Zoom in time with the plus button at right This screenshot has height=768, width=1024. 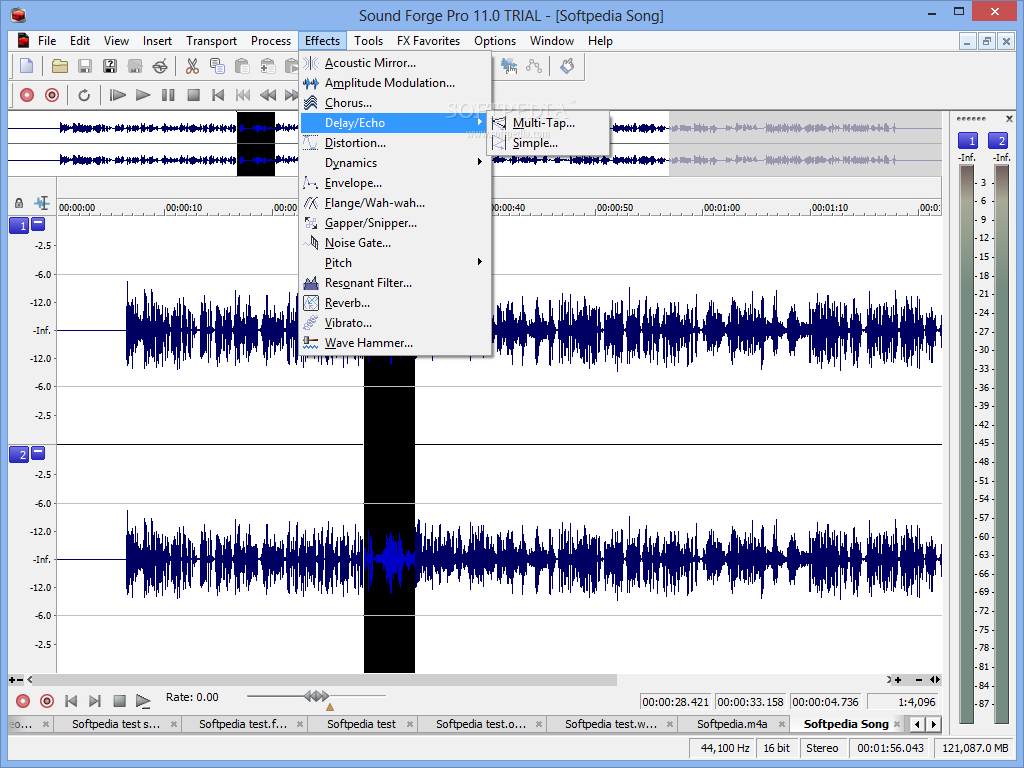click(898, 680)
